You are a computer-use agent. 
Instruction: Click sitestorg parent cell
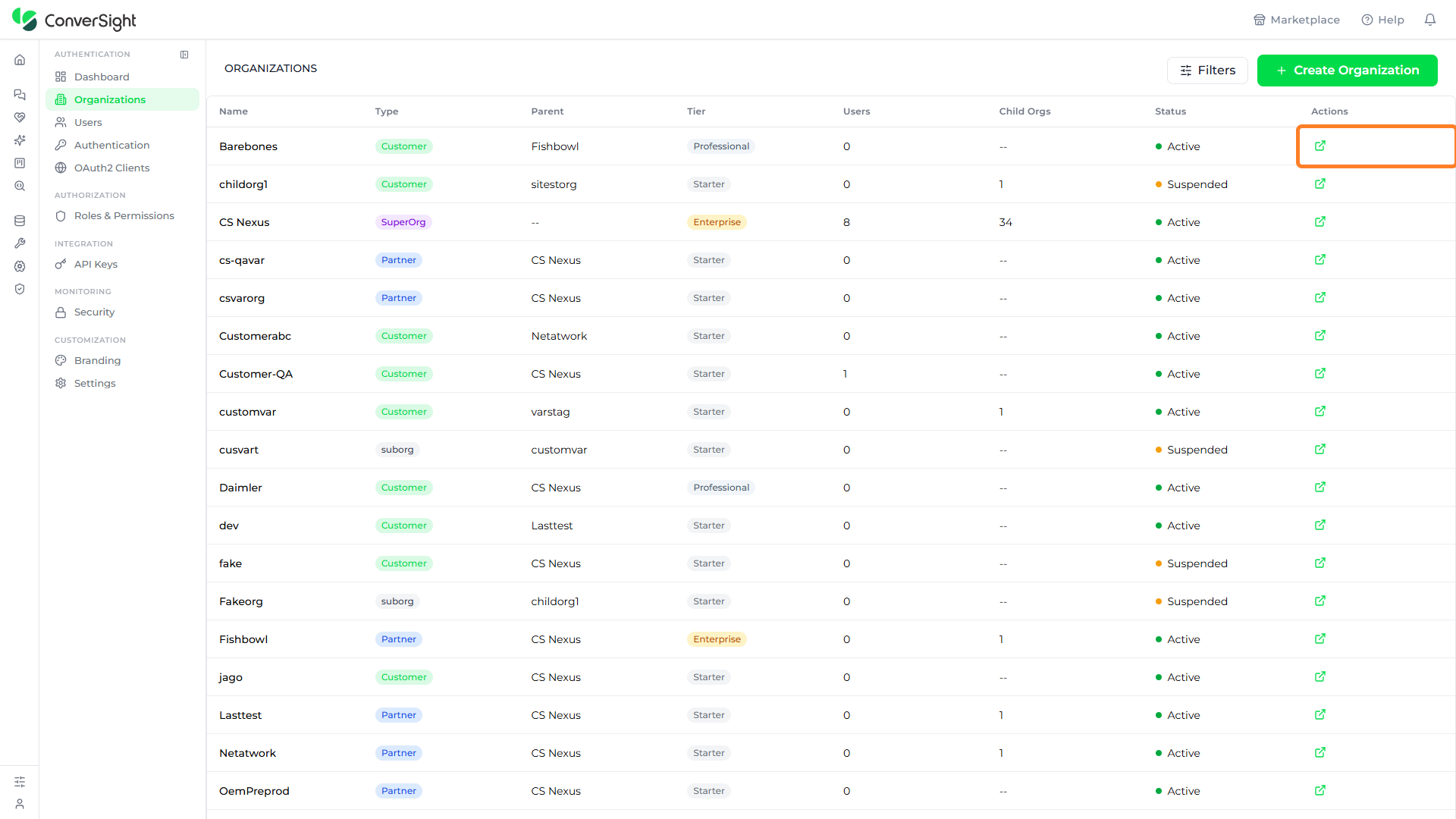pos(554,184)
